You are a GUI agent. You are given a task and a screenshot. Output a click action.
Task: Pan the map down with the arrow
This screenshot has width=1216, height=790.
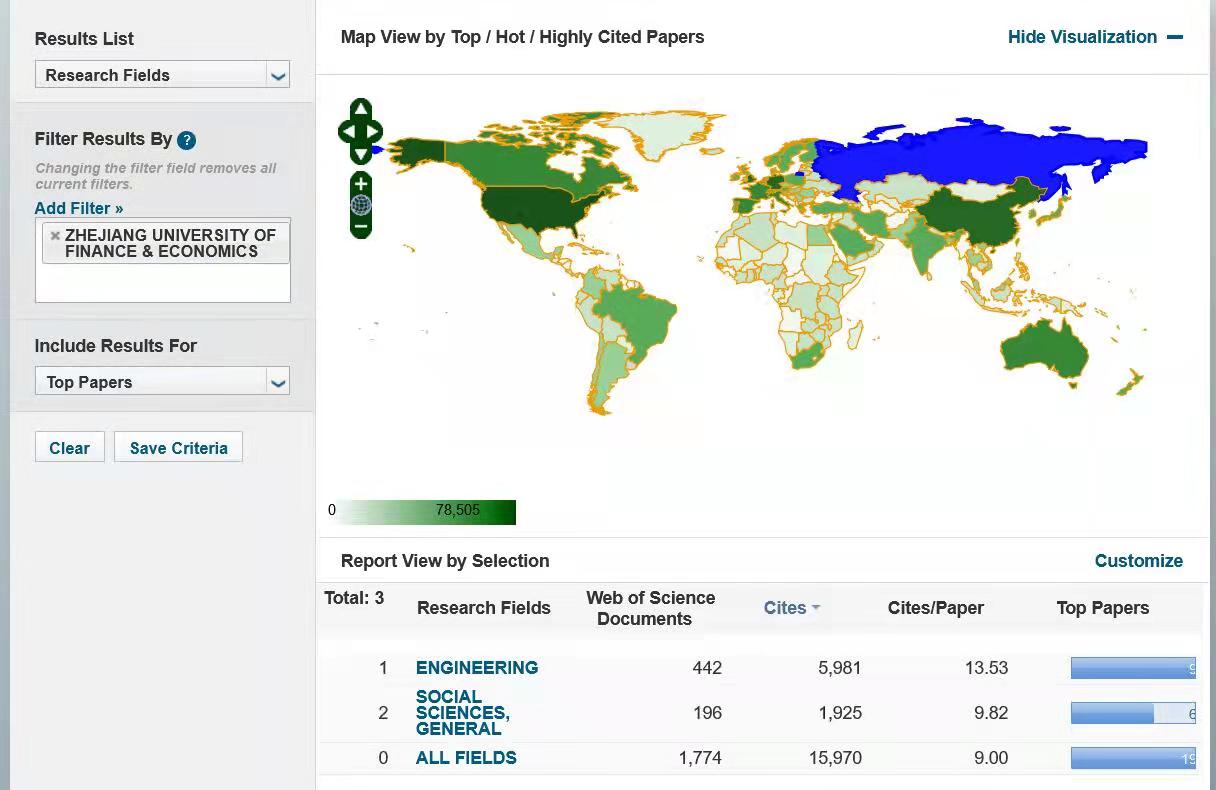pos(361,154)
